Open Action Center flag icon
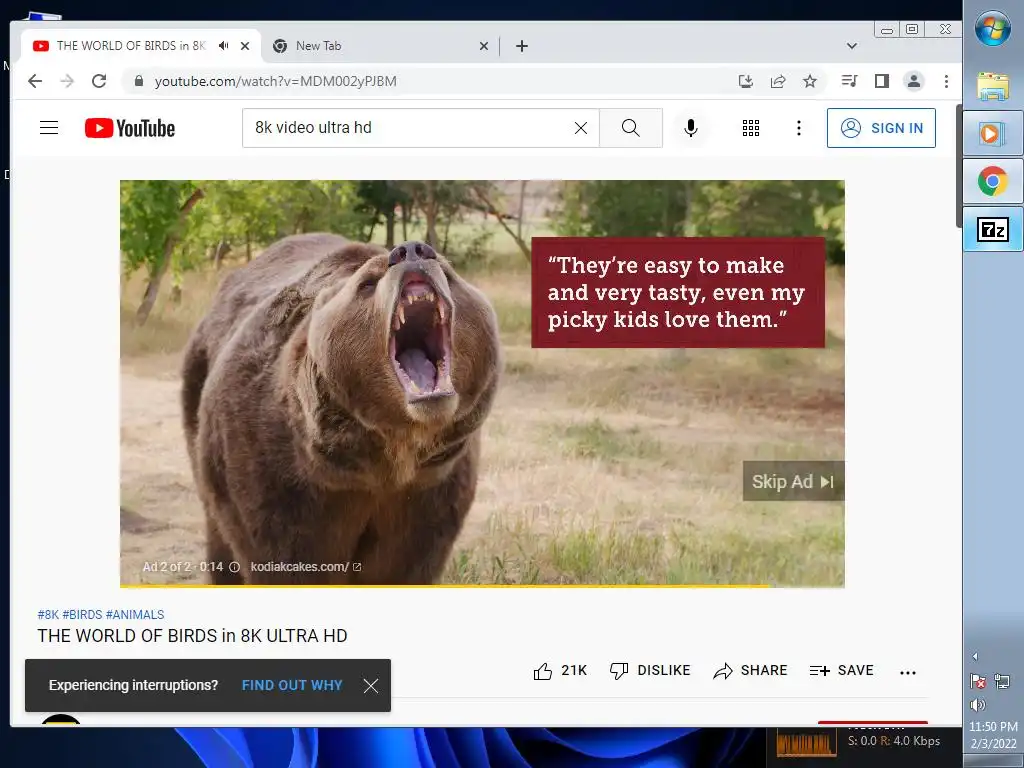This screenshot has width=1024, height=768. (978, 682)
